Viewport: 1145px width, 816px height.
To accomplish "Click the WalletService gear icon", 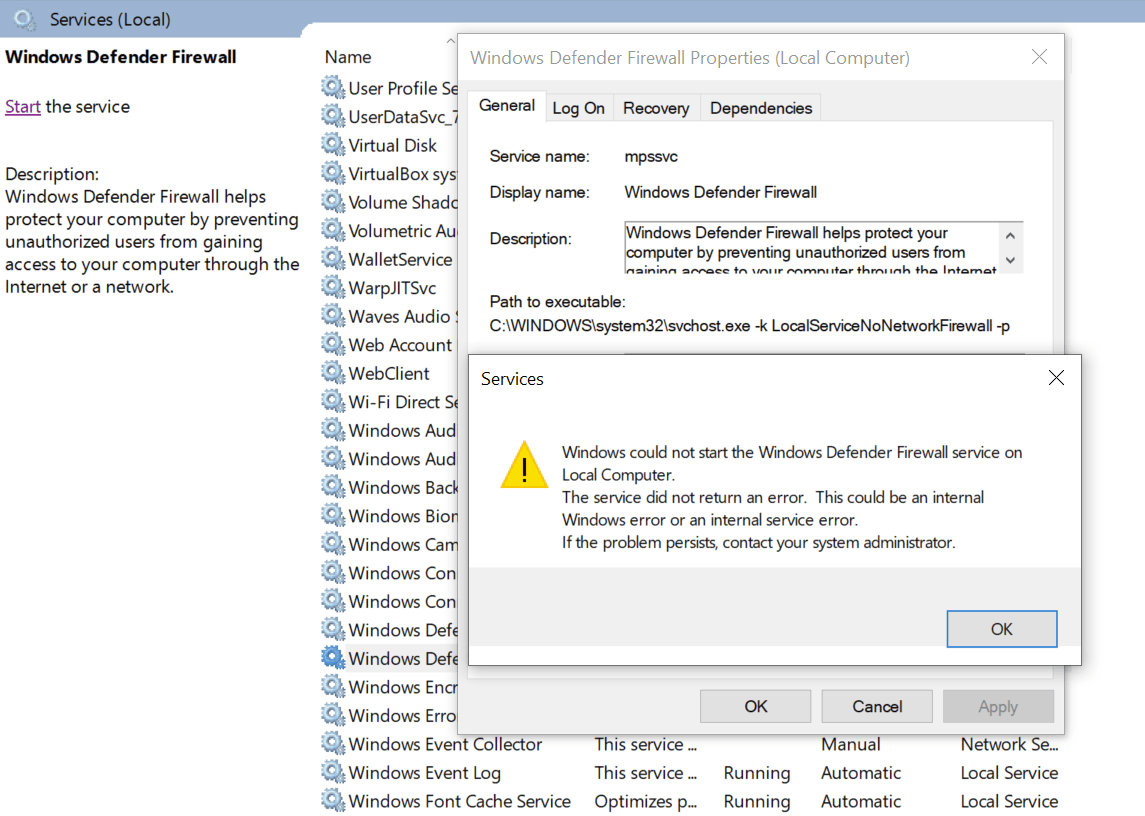I will coord(333,259).
